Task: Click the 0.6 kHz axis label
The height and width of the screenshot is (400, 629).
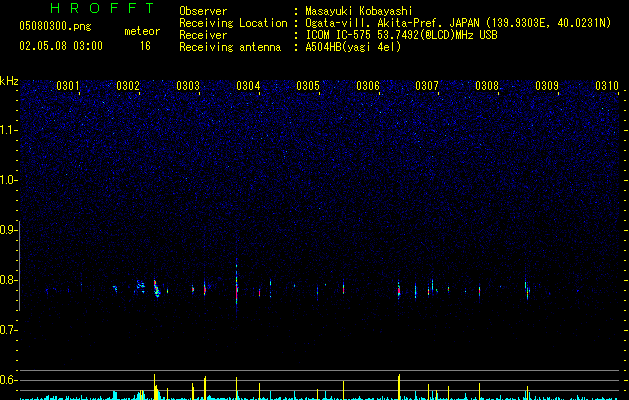Action: point(9,380)
